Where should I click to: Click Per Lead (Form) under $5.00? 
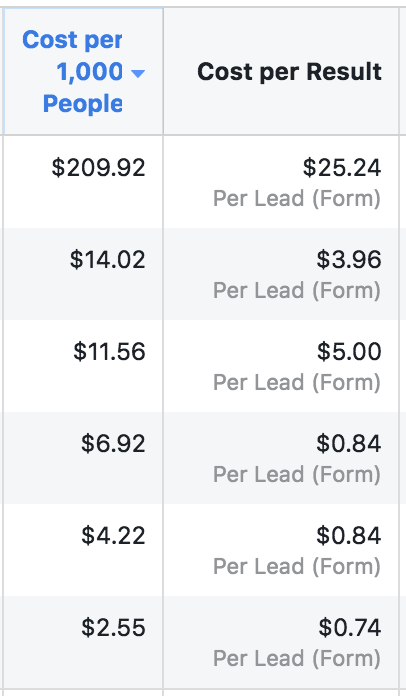297,382
